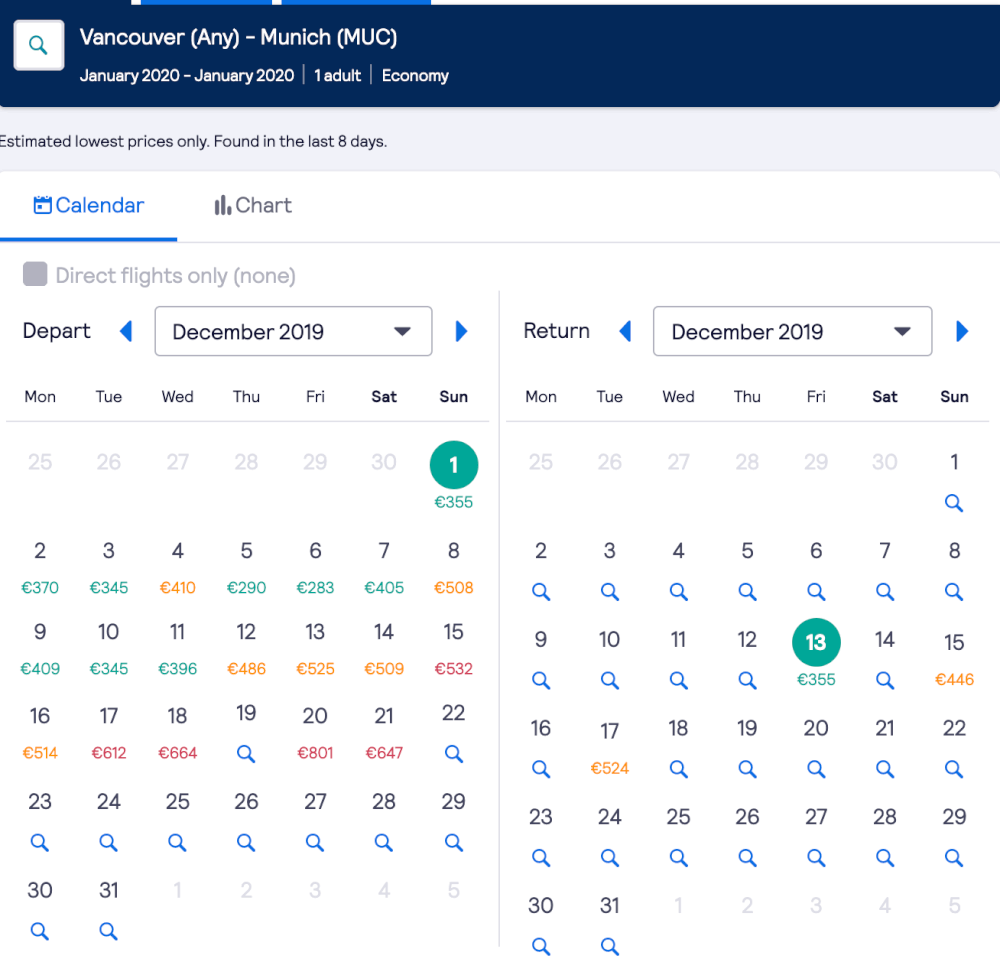Image resolution: width=1000 pixels, height=962 pixels.
Task: Search prices for return date 24
Action: point(610,857)
